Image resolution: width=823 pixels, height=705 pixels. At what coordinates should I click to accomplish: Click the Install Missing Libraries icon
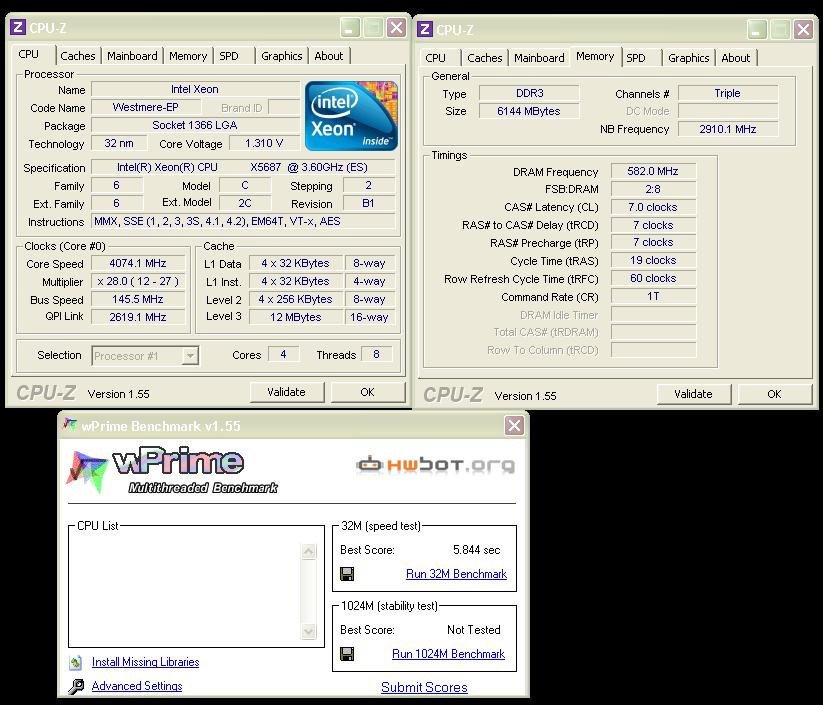tap(76, 662)
